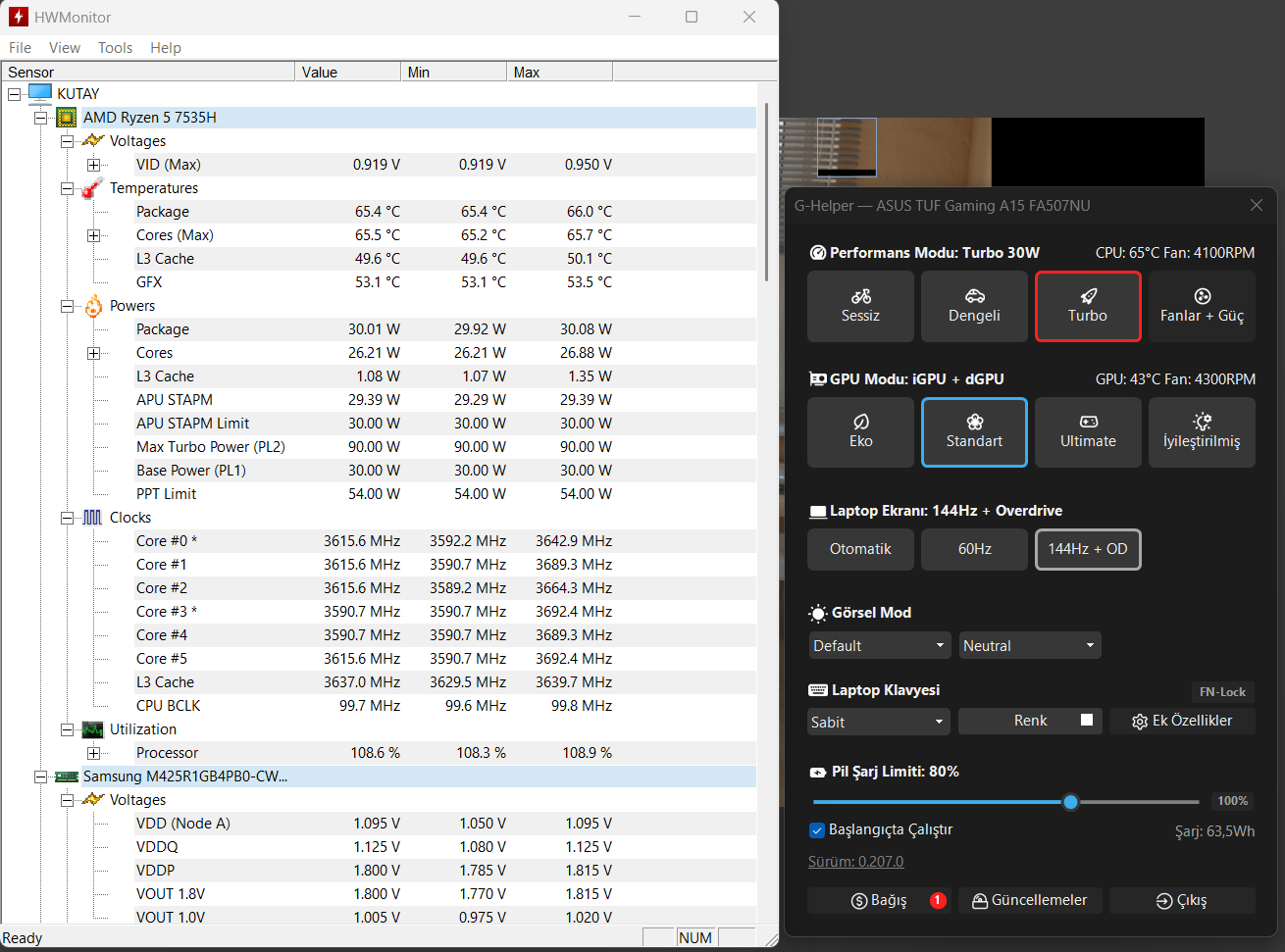Click the red notification badge next to Bağış
This screenshot has width=1285, height=952.
(938, 900)
